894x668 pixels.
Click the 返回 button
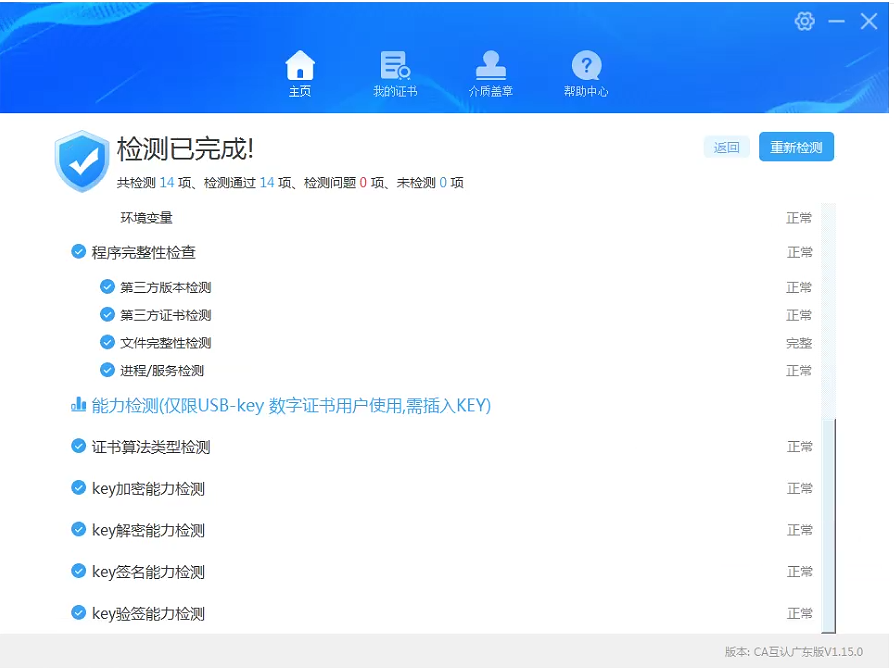[x=726, y=148]
